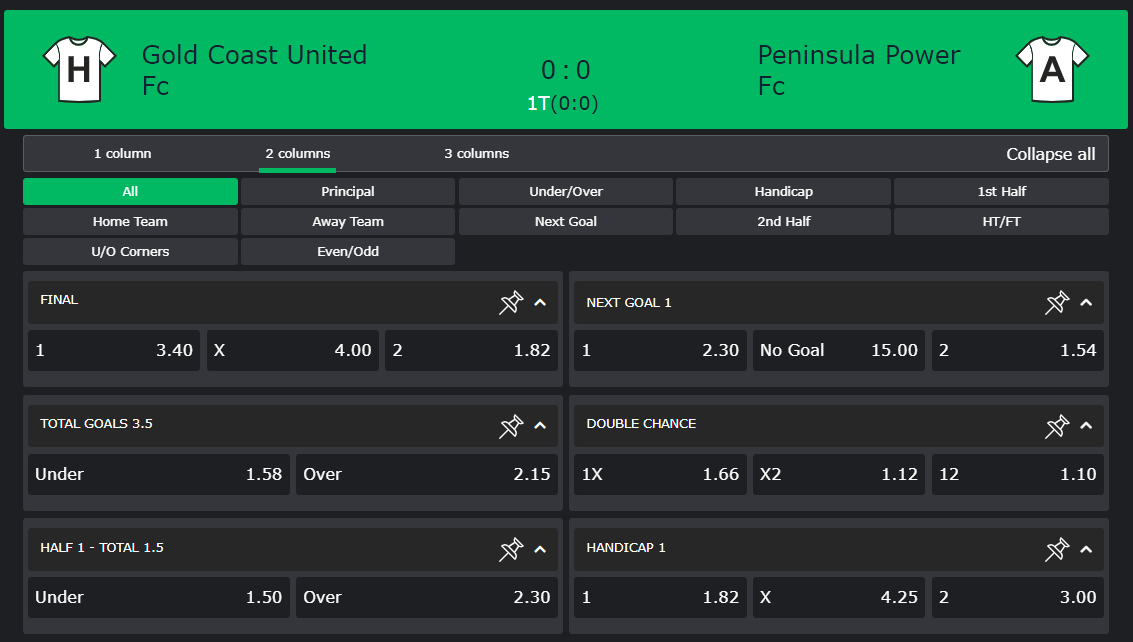Select No Goal odds 15.00

click(x=838, y=350)
